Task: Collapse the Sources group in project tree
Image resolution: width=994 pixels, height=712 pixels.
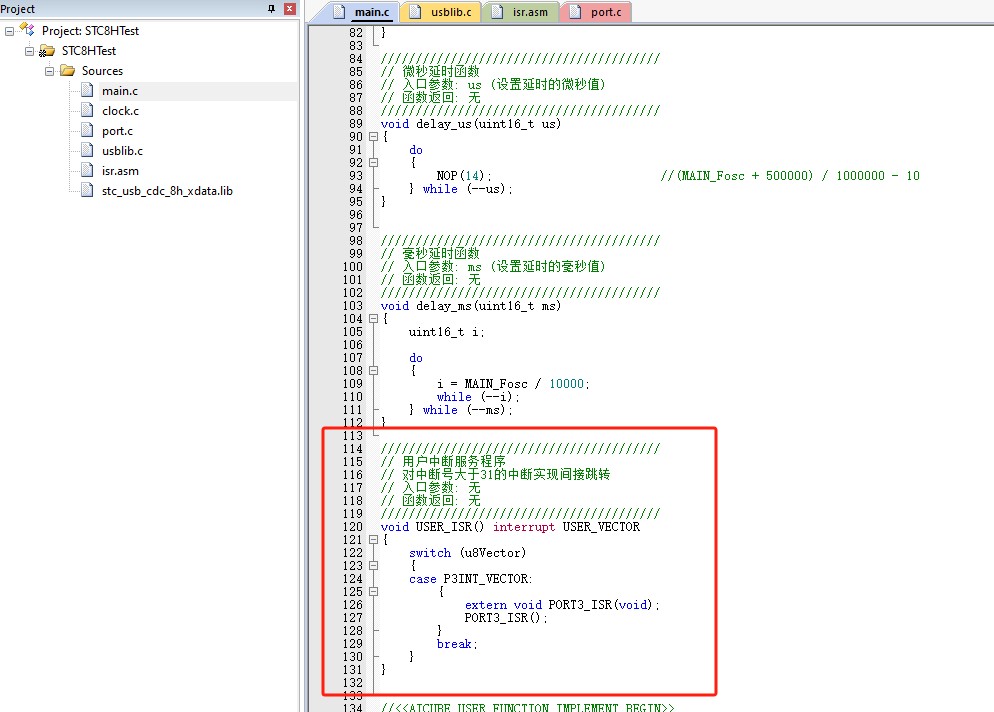Action: [49, 71]
